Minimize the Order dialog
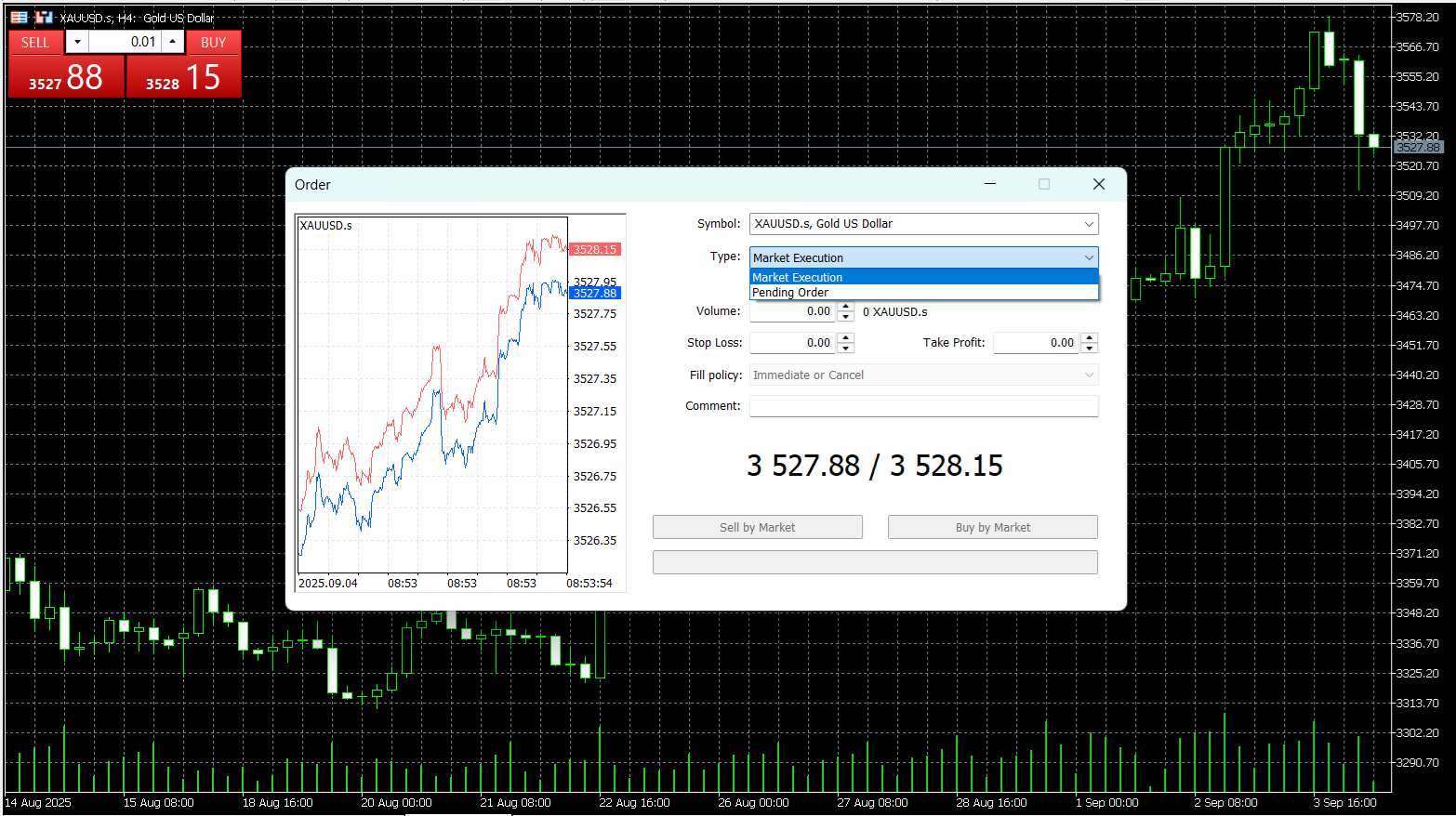This screenshot has width=1456, height=816. [990, 184]
